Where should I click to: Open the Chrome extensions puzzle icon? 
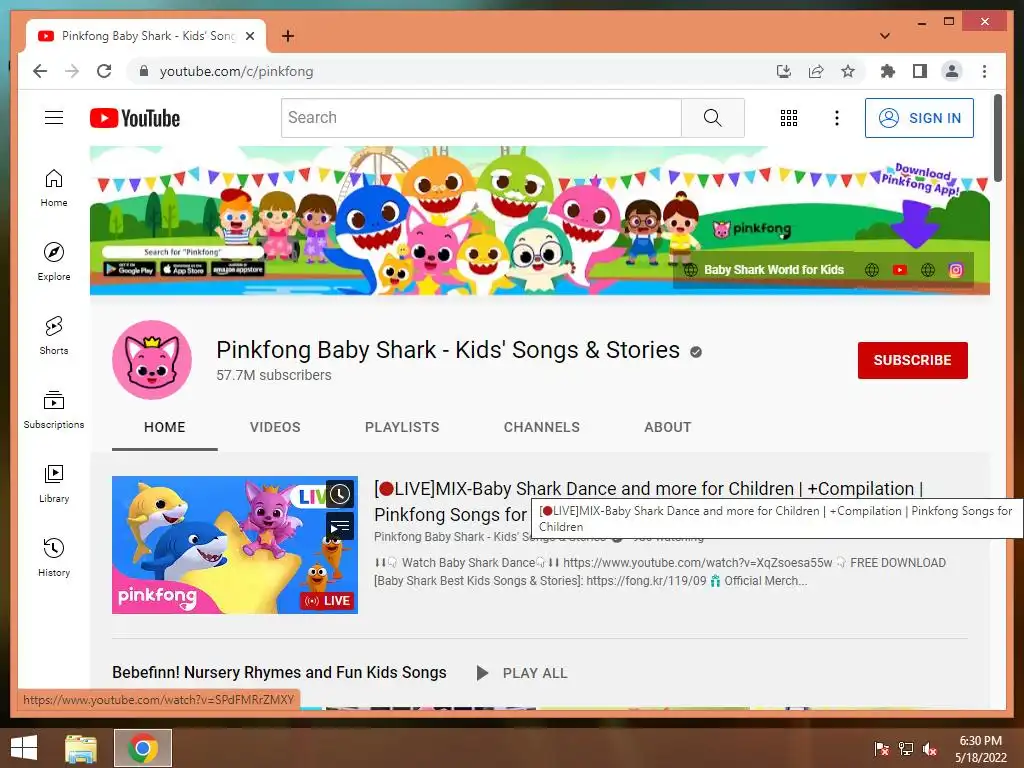point(888,71)
